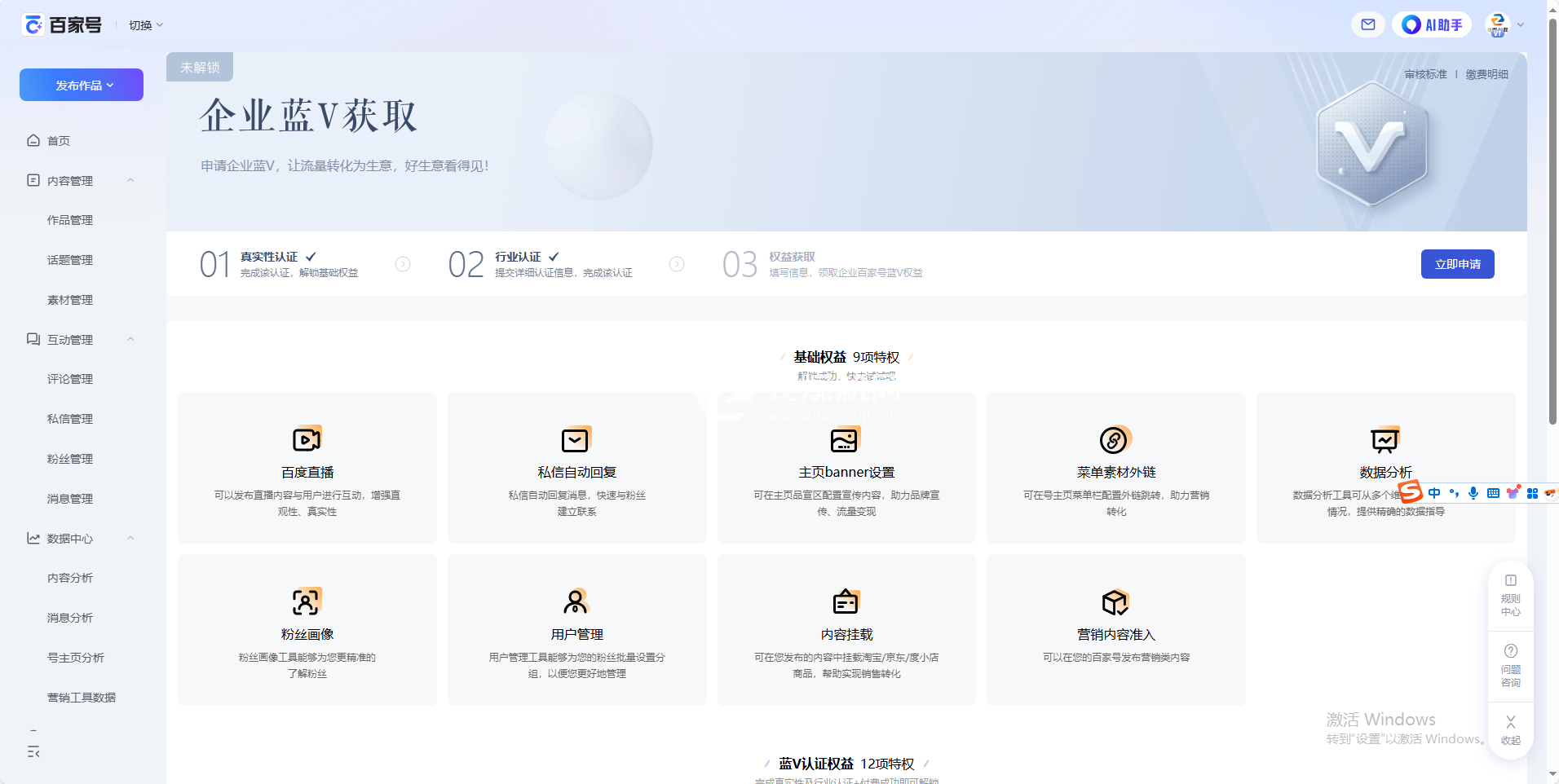Click the 粉丝画像 fan portrait icon

point(307,602)
